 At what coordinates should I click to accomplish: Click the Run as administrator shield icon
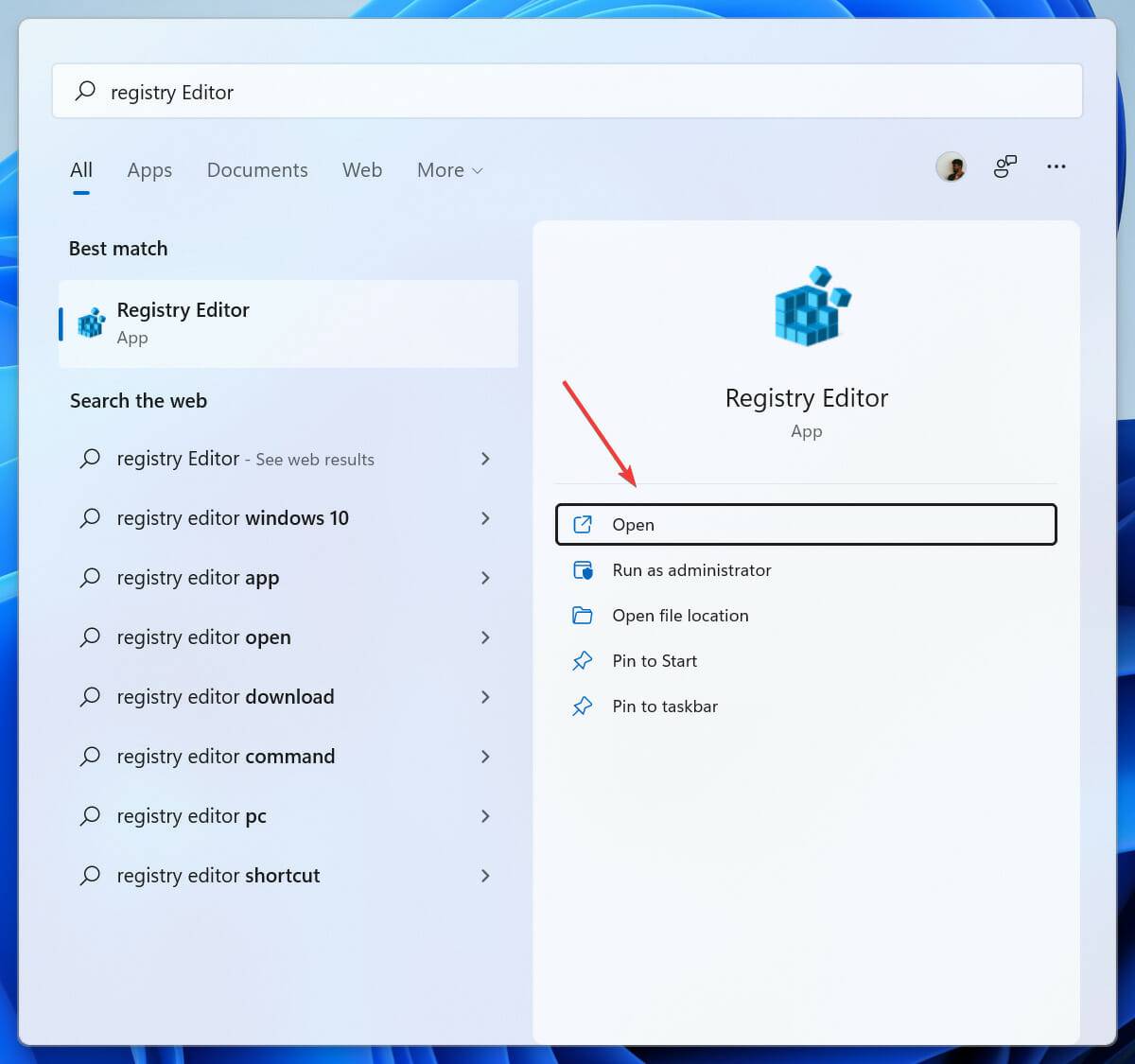(583, 570)
